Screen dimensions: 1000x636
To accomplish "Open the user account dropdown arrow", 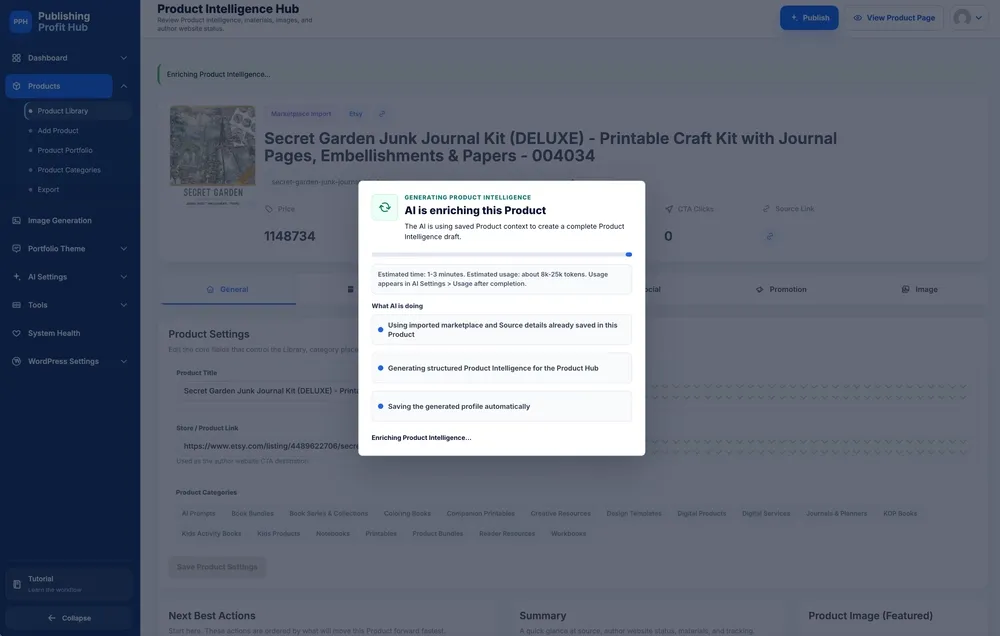I will point(979,18).
